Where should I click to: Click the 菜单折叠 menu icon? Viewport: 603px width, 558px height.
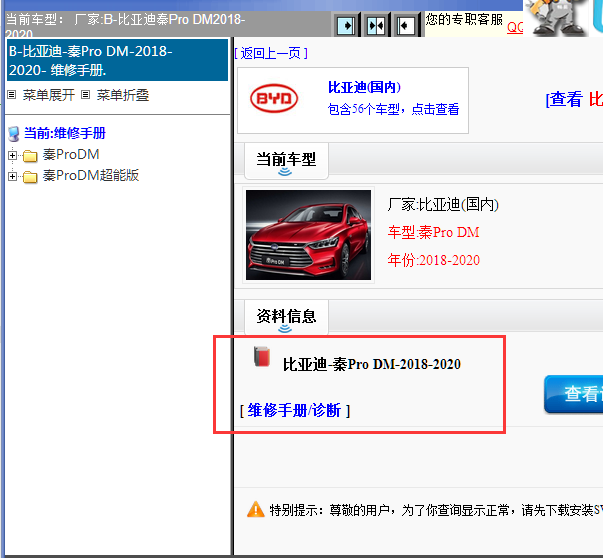[x=85, y=95]
